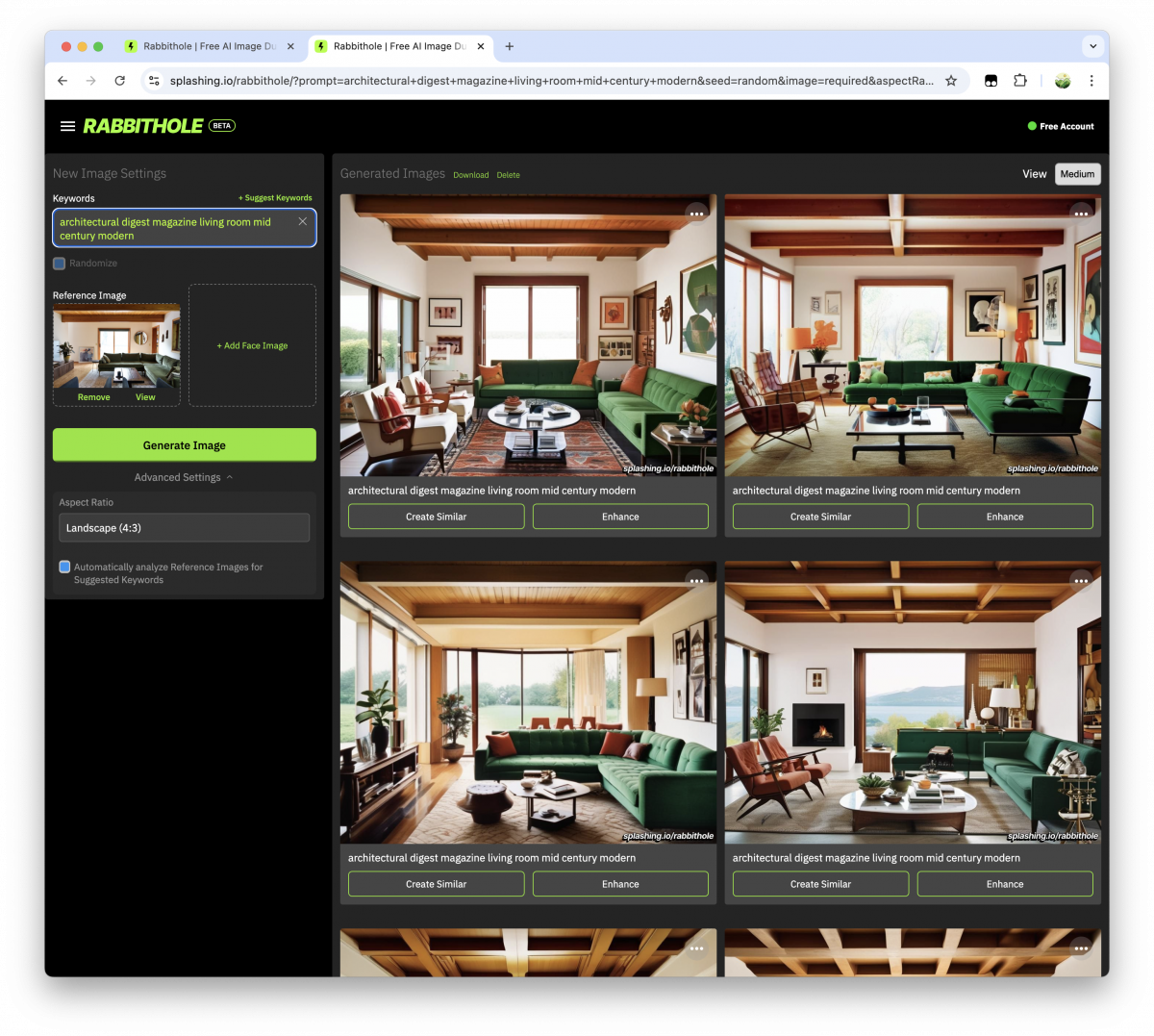Select the second Rabbithole browser tab
Viewport: 1154px width, 1036px height.
(400, 46)
